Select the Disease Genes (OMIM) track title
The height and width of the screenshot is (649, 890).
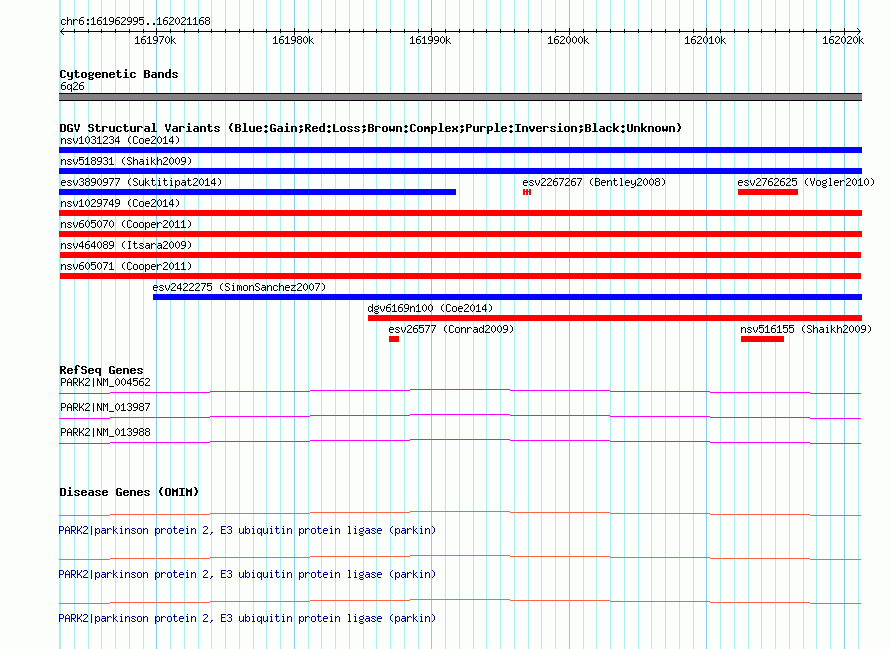pyautogui.click(x=129, y=492)
